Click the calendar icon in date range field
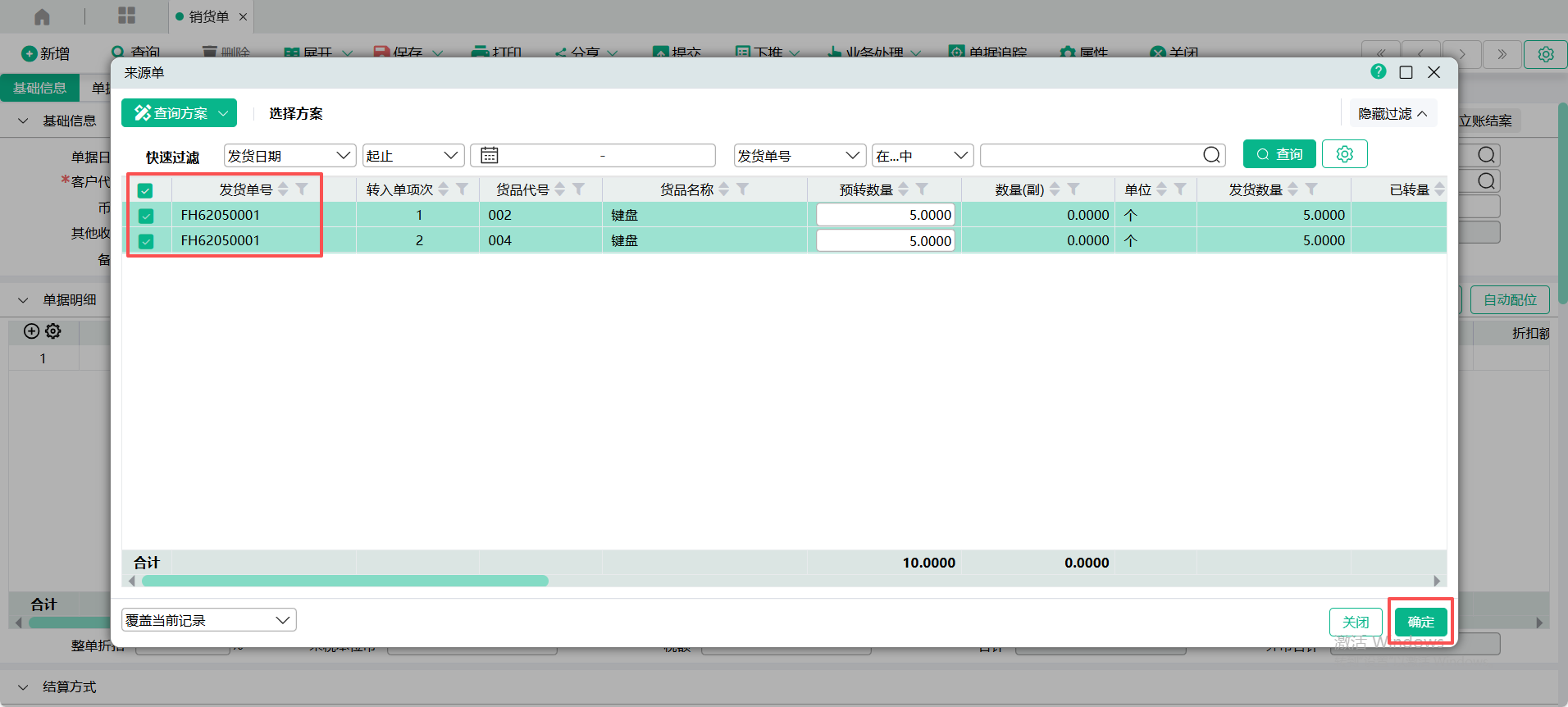The width and height of the screenshot is (1568, 707). click(490, 155)
